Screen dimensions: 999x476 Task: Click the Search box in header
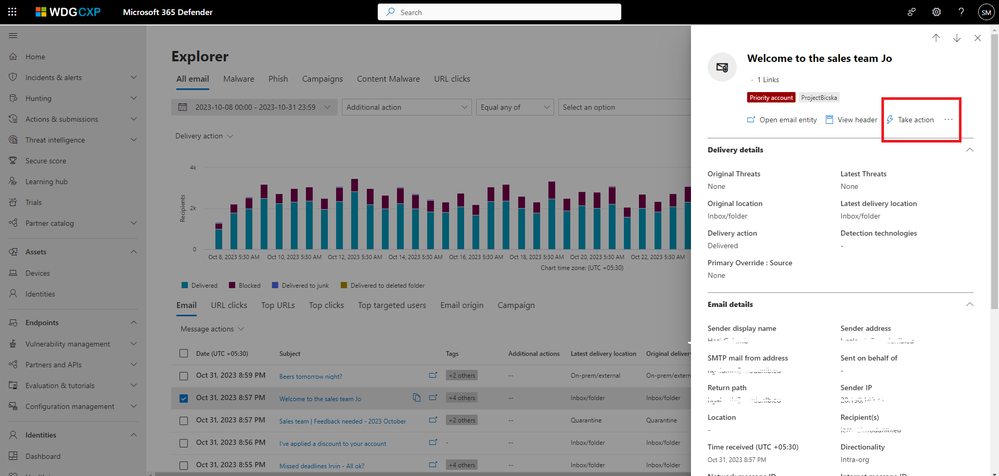(x=499, y=12)
